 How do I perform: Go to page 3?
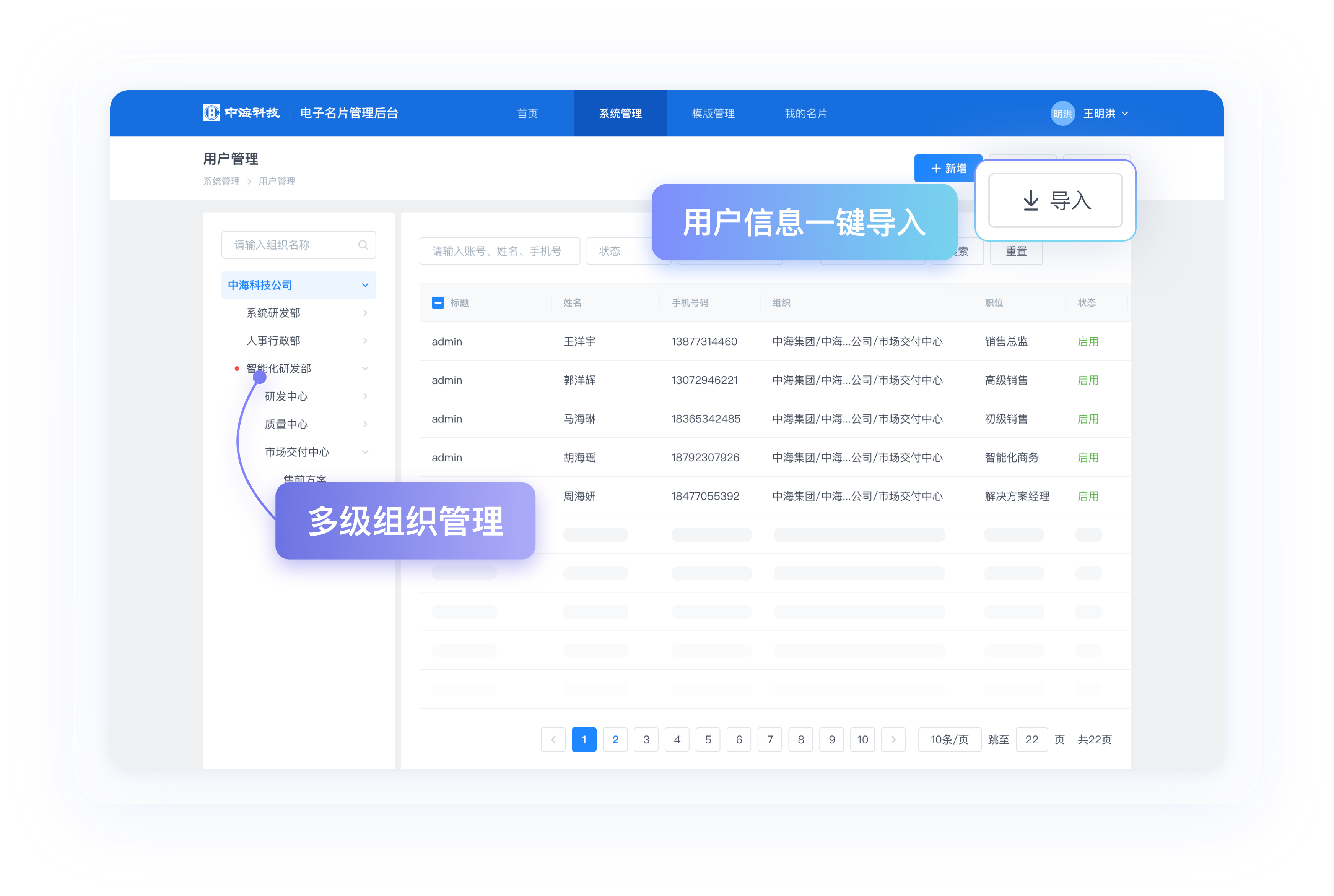[646, 739]
